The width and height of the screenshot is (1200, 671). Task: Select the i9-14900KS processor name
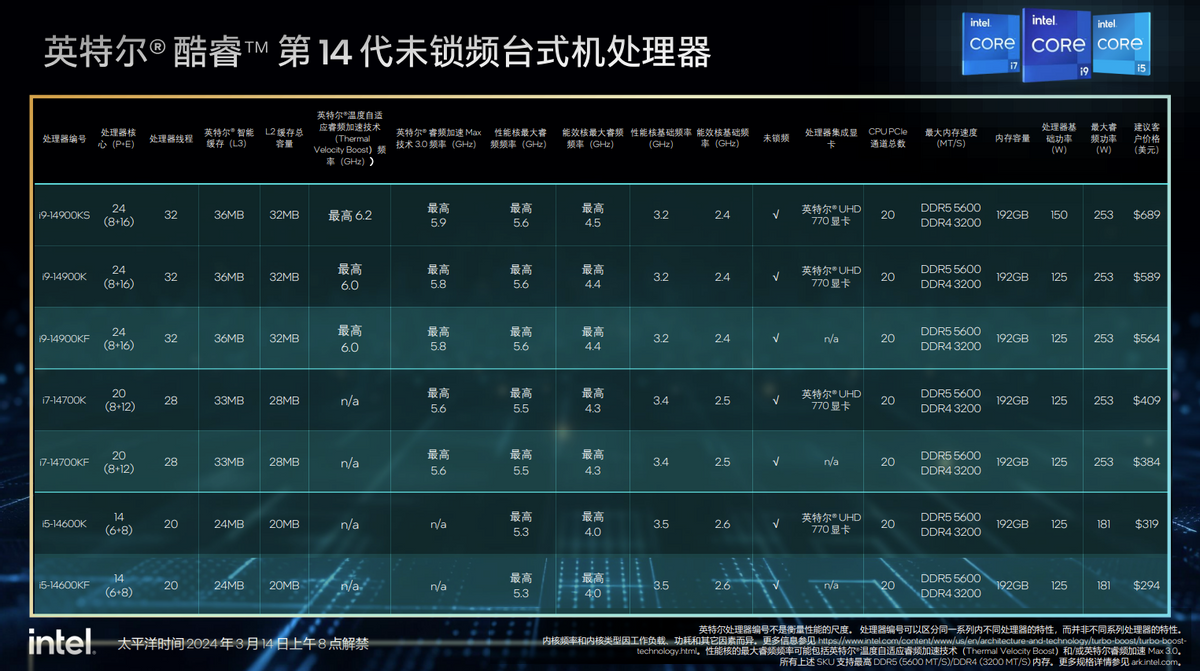click(65, 216)
